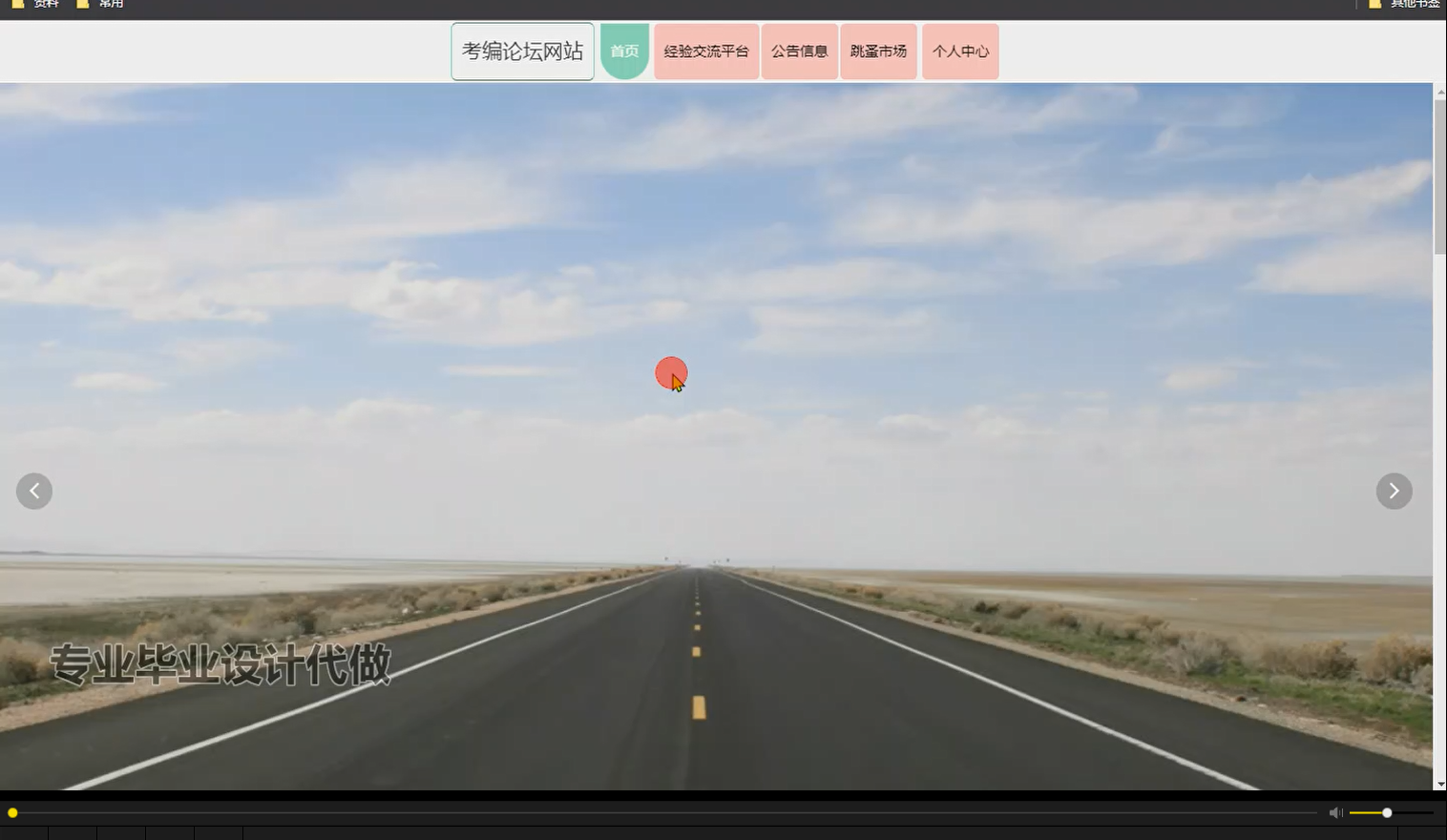Click the playback progress bar
1447x840 pixels.
[668, 812]
